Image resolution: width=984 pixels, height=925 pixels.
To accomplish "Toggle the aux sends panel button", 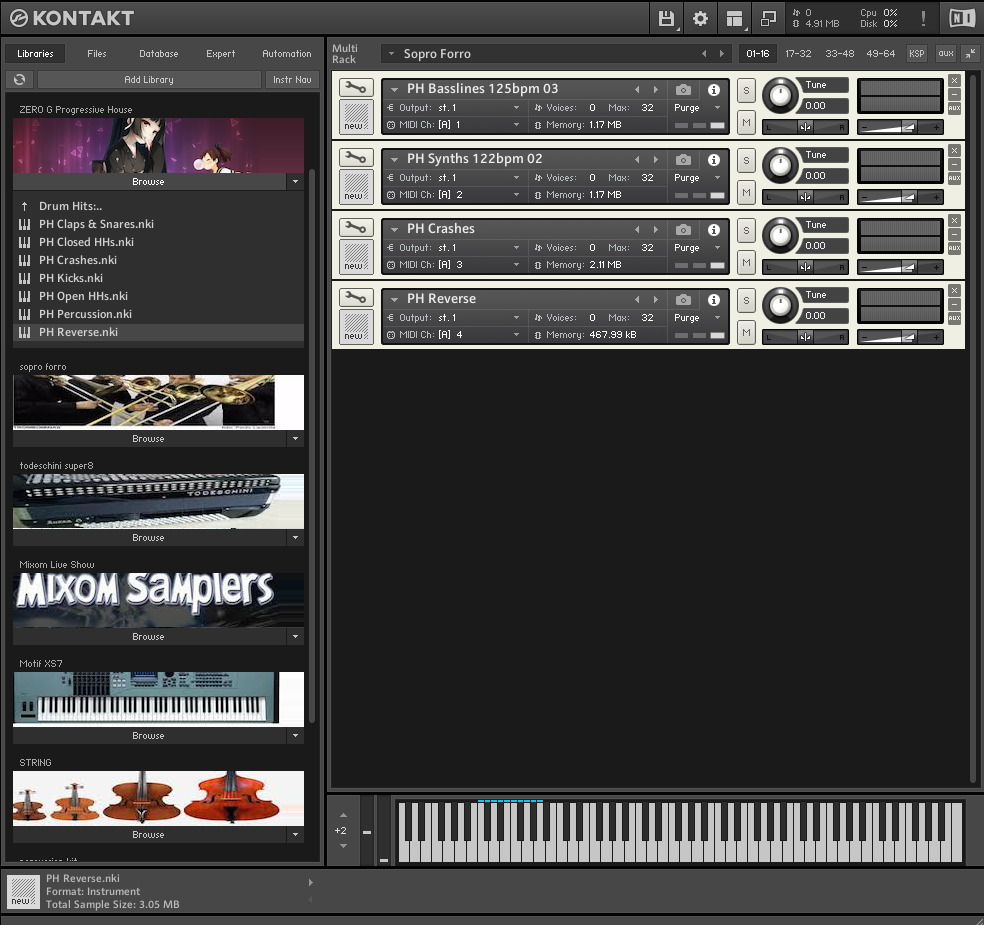I will tap(946, 54).
